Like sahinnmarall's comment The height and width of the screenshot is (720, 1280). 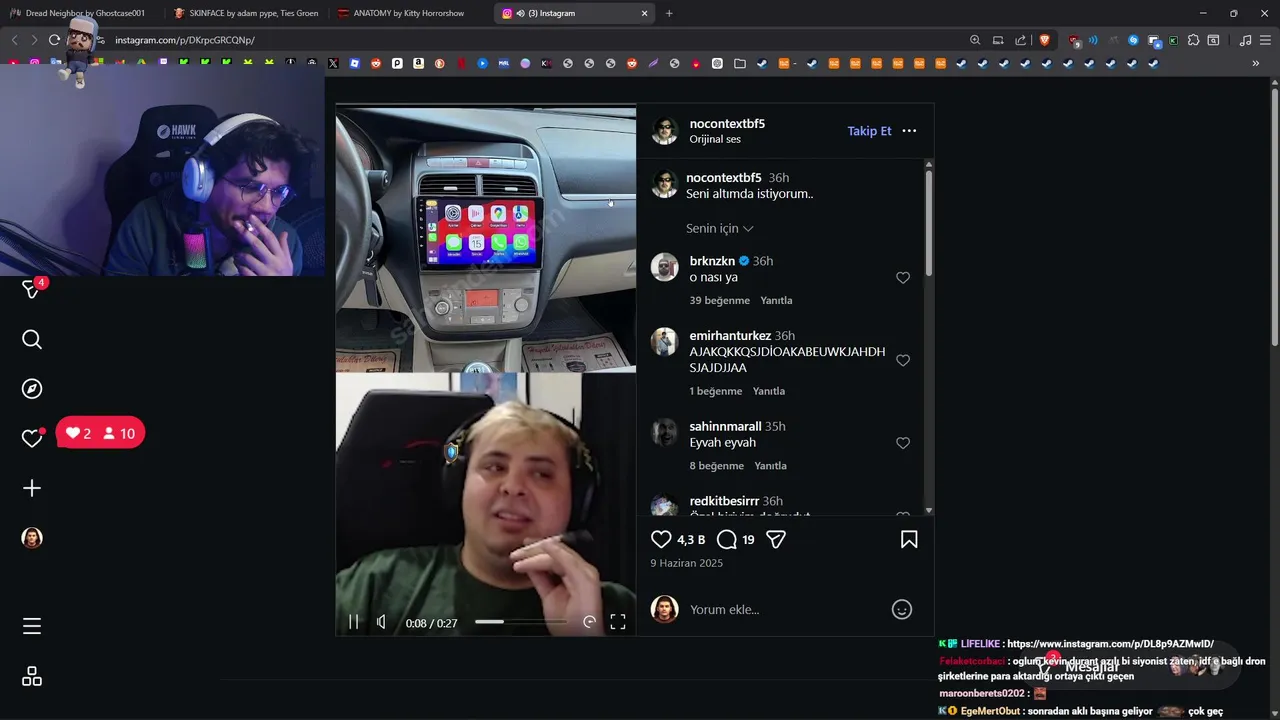[x=903, y=443]
